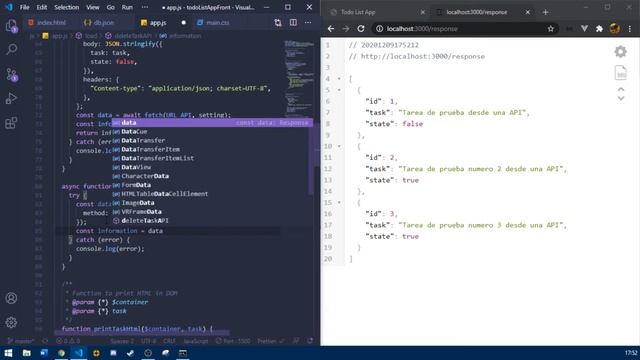Open the Selection menu in VS Code
Viewport: 640px width, 360px height.
67,7
